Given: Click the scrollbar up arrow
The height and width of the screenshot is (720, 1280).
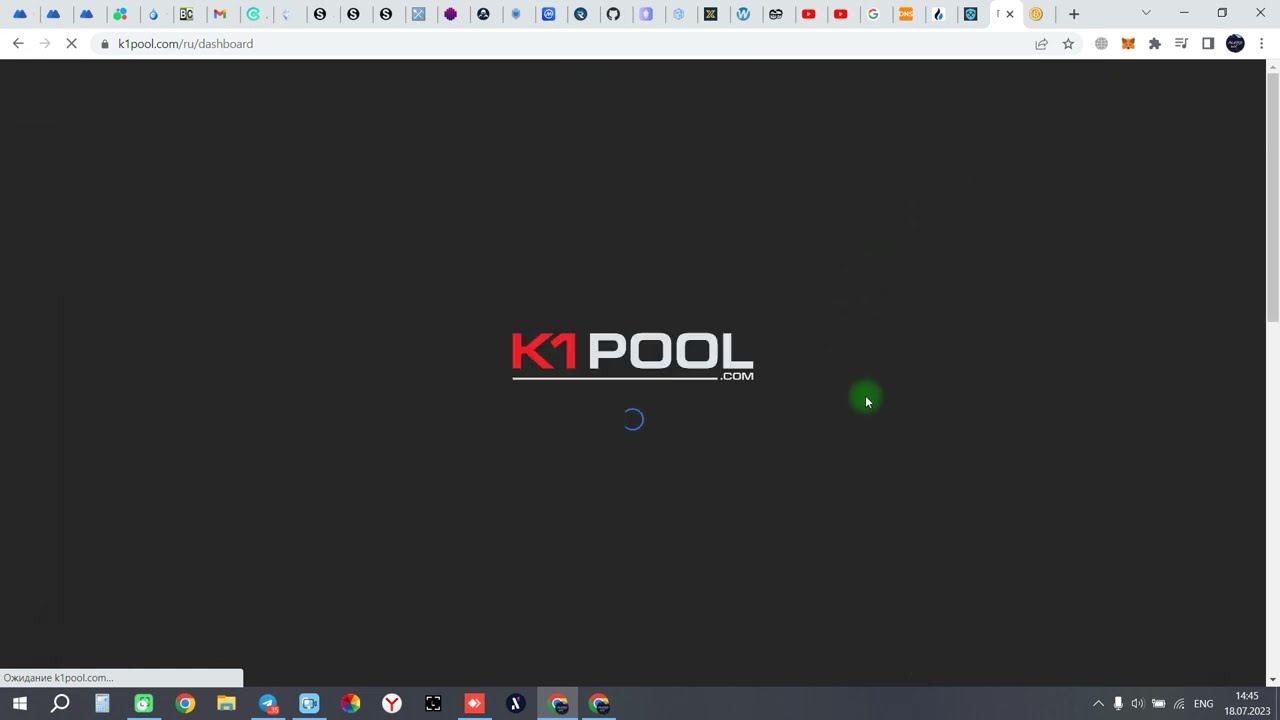Looking at the screenshot, I should pyautogui.click(x=1273, y=66).
